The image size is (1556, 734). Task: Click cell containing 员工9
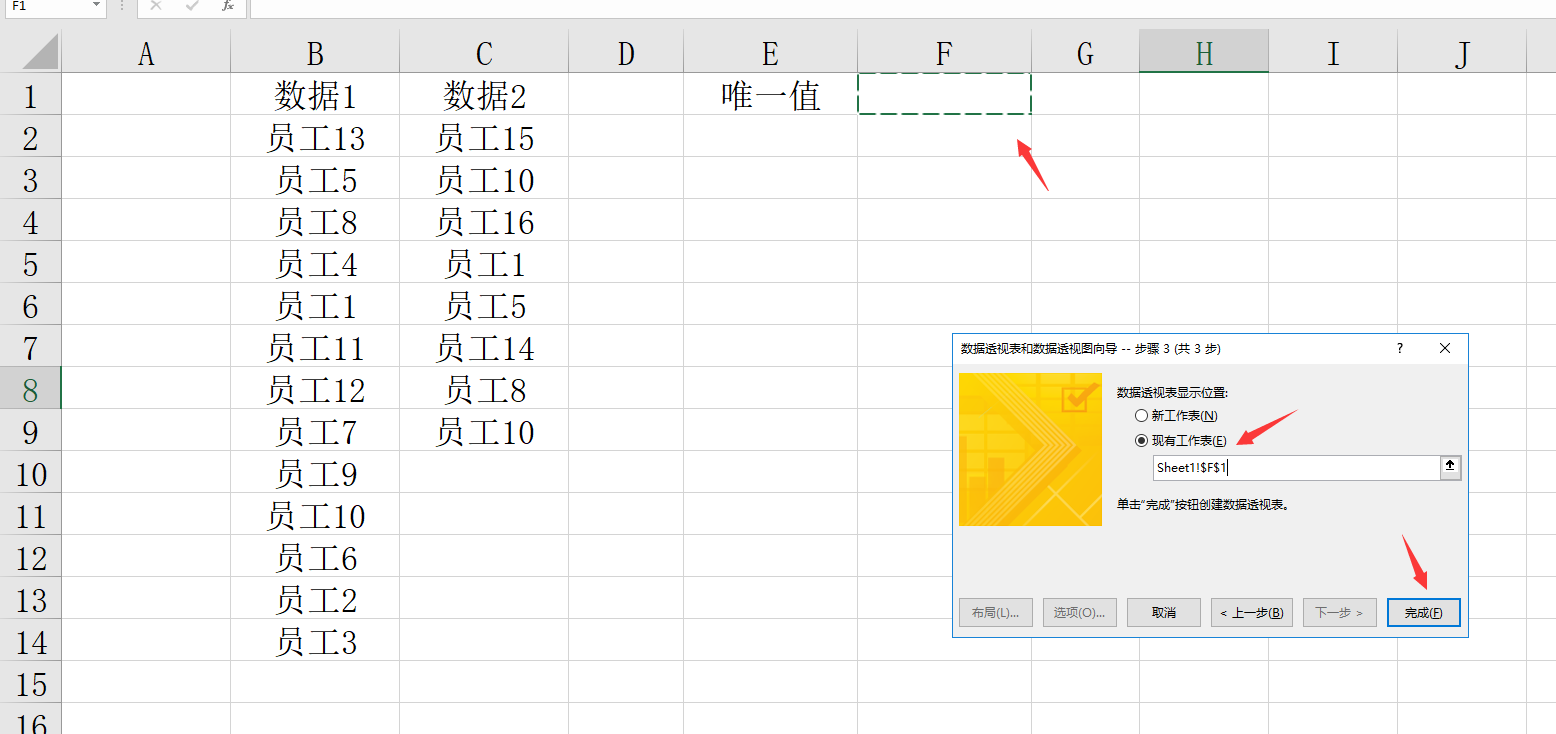point(315,474)
